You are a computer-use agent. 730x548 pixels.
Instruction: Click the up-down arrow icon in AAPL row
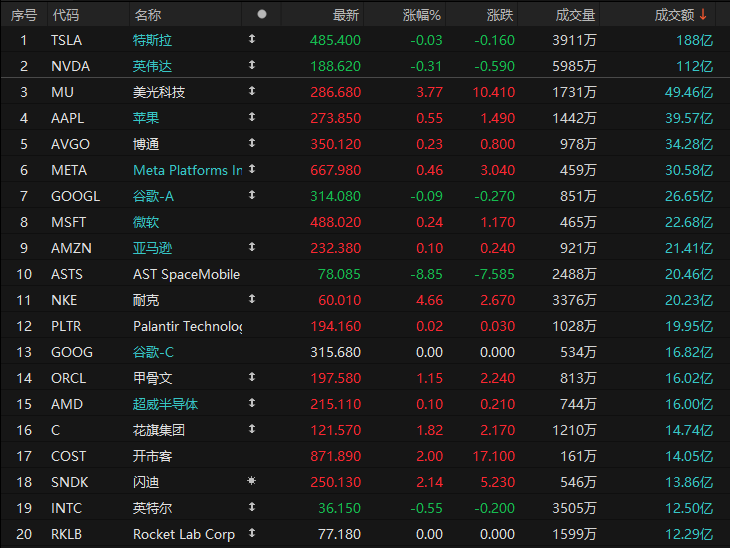pyautogui.click(x=252, y=117)
